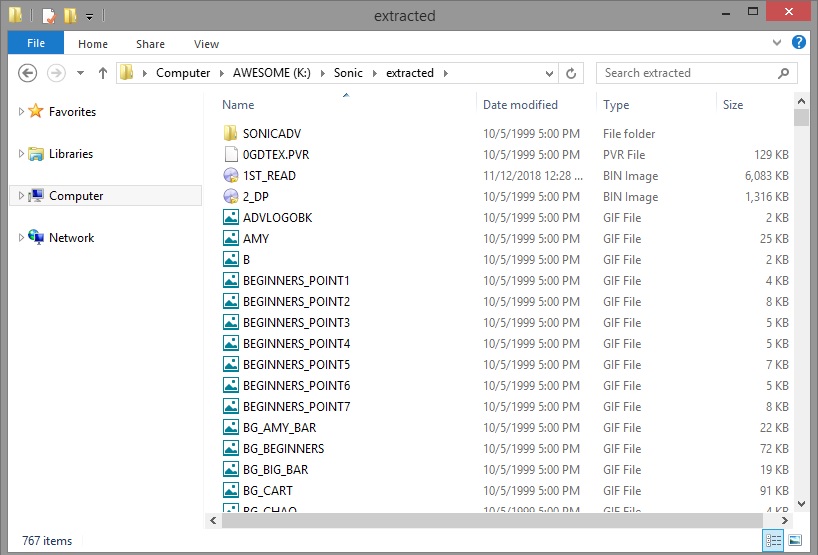818x555 pixels.
Task: Sort by Name column header
Action: click(x=238, y=105)
